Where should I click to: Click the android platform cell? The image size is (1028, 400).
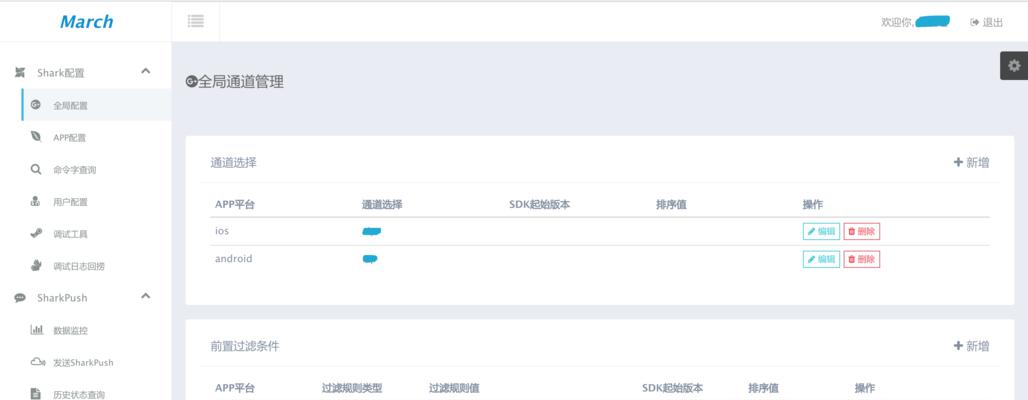[233, 258]
